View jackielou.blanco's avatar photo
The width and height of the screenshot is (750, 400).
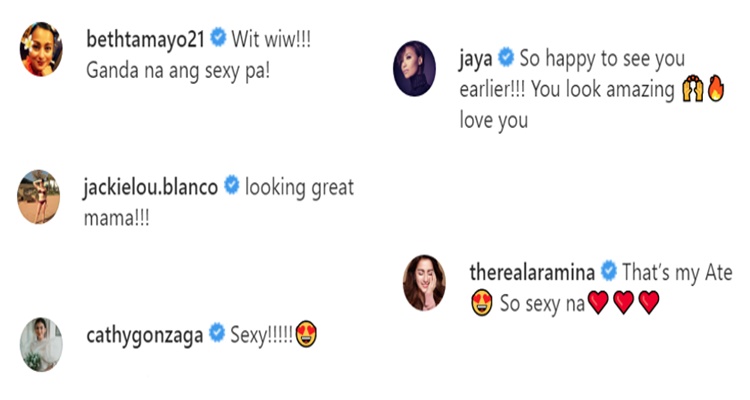pyautogui.click(x=40, y=195)
